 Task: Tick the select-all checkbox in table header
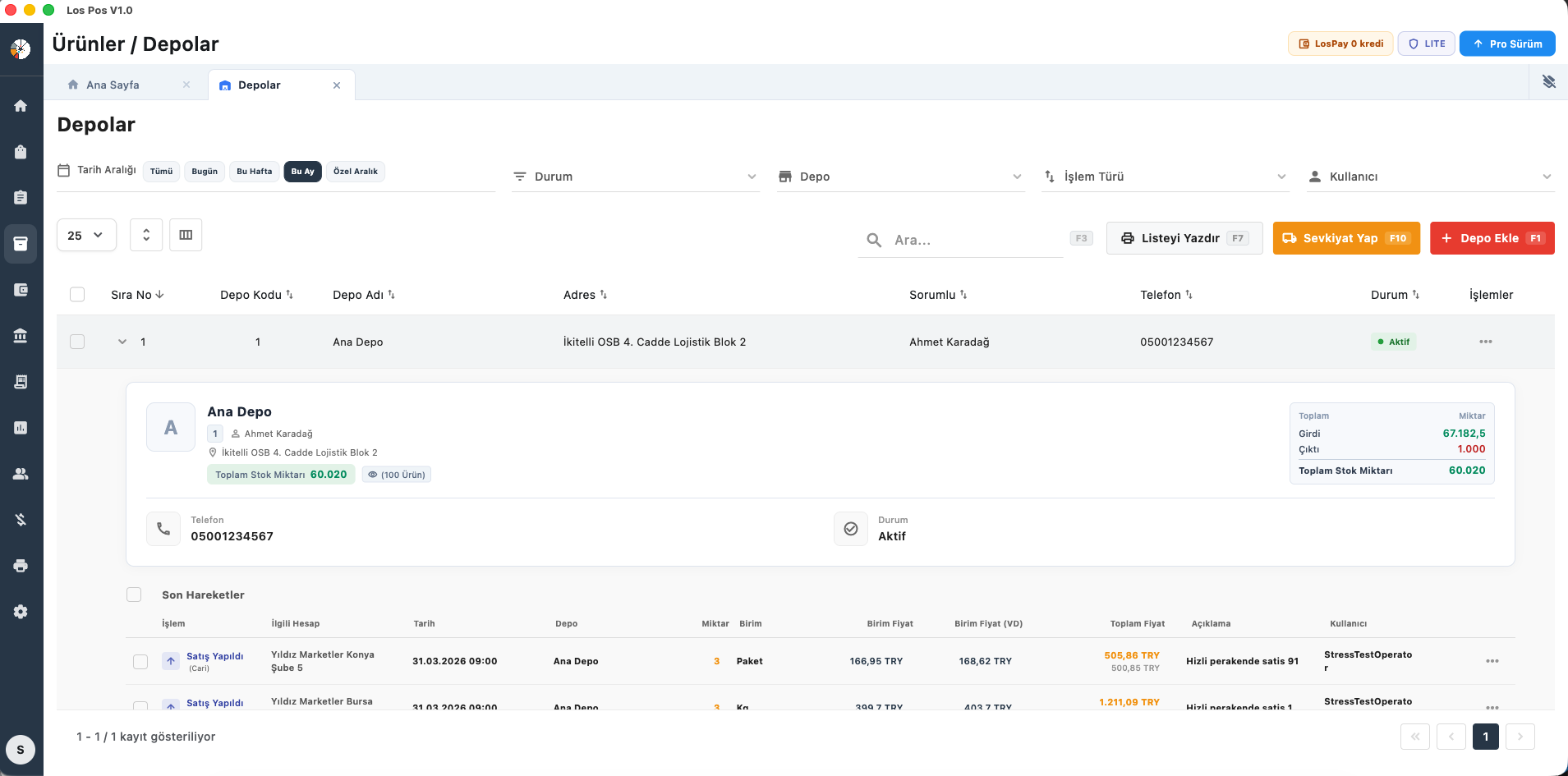coord(77,295)
